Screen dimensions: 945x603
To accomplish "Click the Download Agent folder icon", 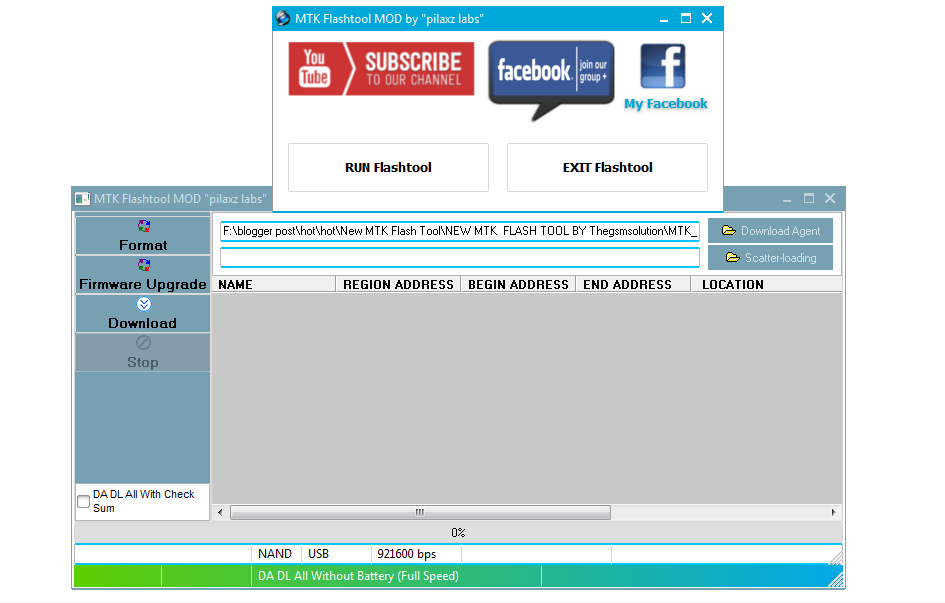I will tap(729, 230).
